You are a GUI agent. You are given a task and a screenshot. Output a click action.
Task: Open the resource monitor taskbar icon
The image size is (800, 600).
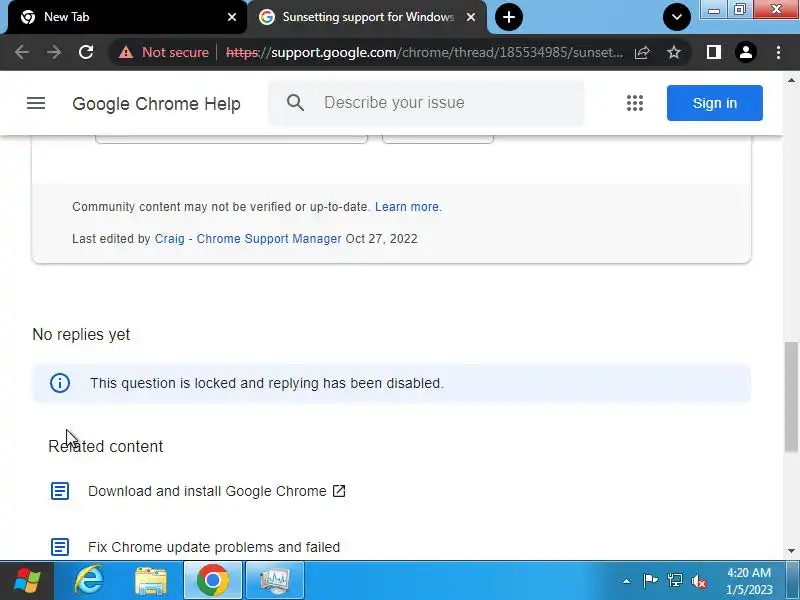[275, 581]
